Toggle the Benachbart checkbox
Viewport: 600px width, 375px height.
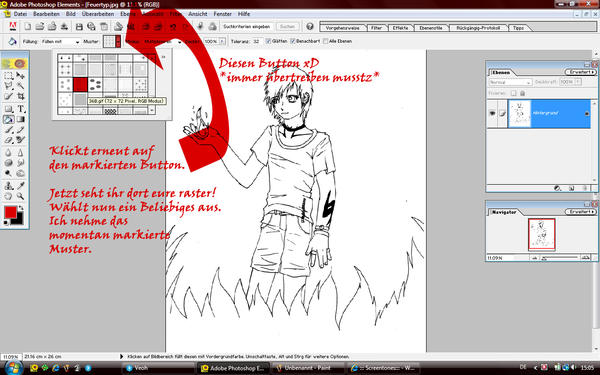[x=293, y=41]
